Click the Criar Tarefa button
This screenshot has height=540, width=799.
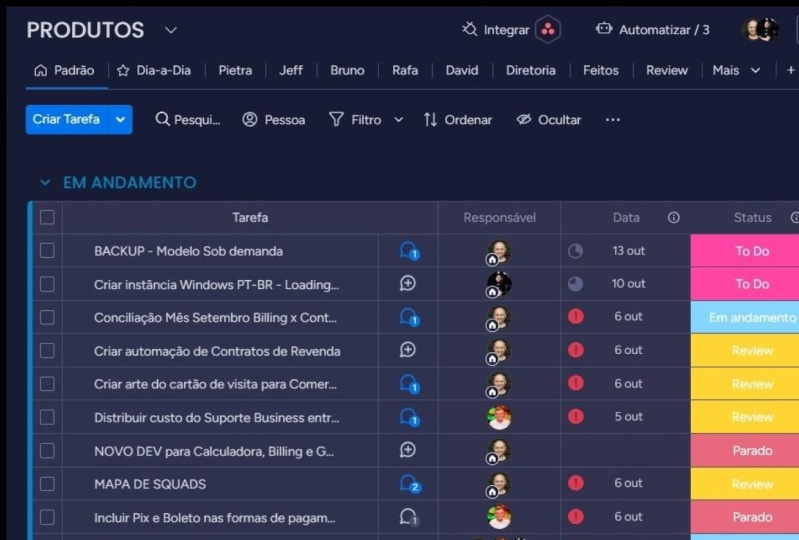66,120
